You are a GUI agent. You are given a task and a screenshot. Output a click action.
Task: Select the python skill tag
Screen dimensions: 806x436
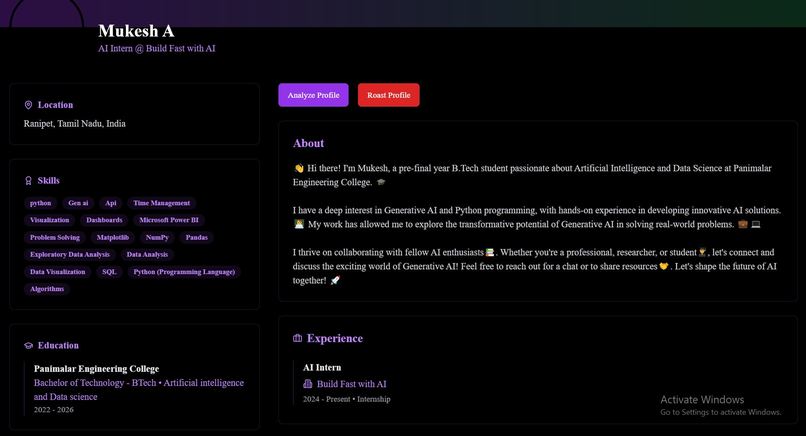[x=41, y=203]
